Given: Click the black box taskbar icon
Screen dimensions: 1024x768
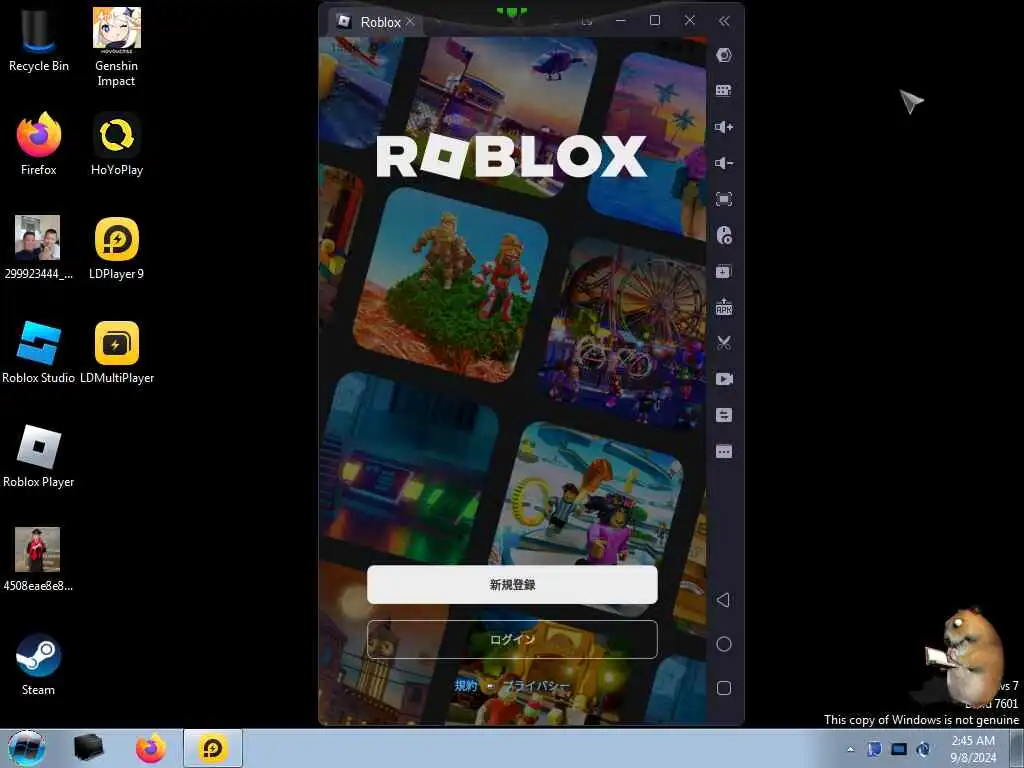Looking at the screenshot, I should [88, 748].
